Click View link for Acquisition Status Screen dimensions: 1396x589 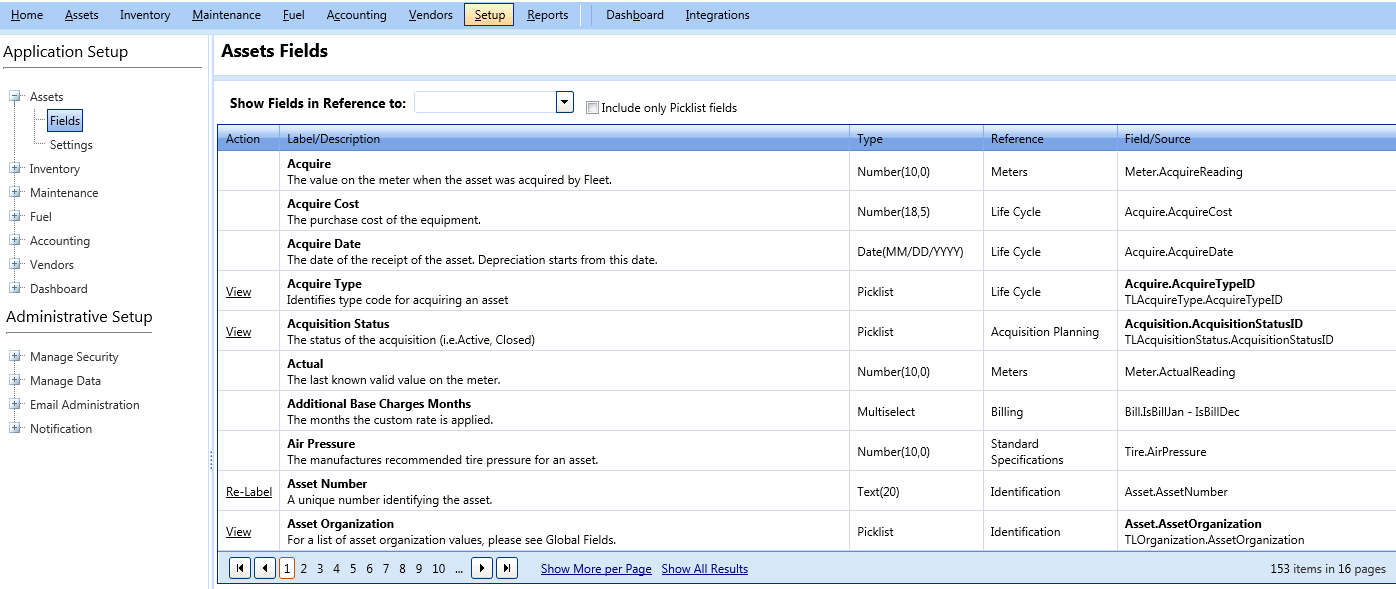(x=239, y=332)
